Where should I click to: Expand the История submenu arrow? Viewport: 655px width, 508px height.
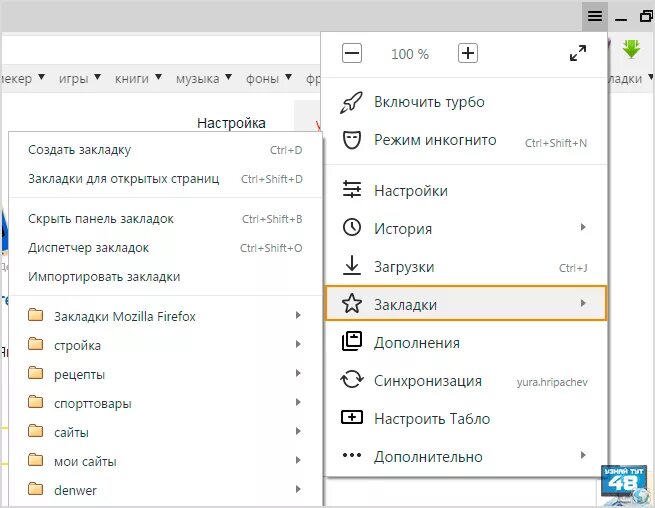point(583,227)
